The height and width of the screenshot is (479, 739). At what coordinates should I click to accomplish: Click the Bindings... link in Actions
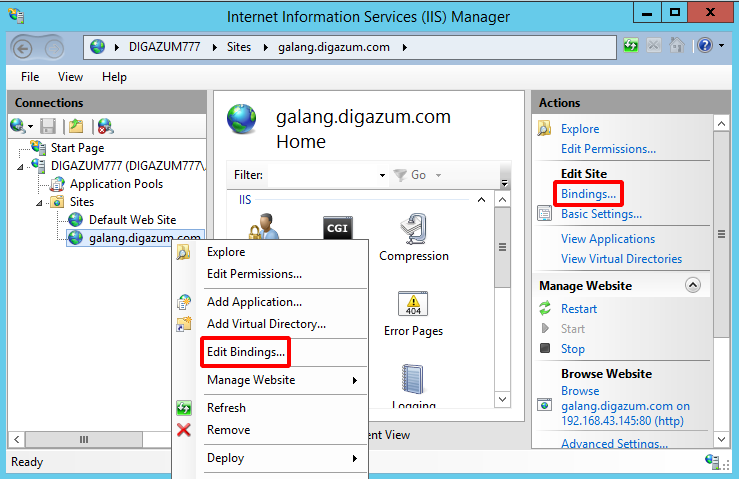coord(588,194)
